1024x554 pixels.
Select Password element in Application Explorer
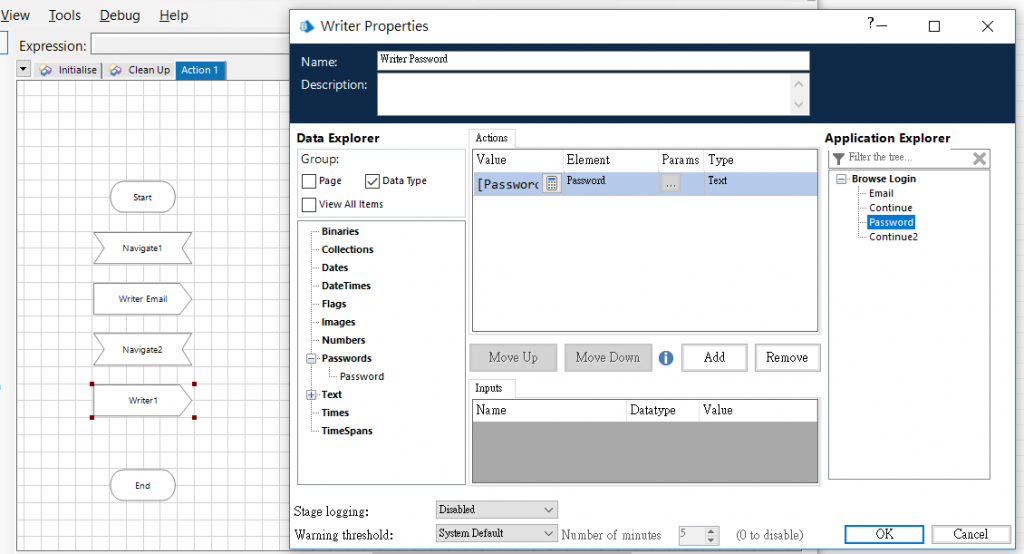coord(891,222)
